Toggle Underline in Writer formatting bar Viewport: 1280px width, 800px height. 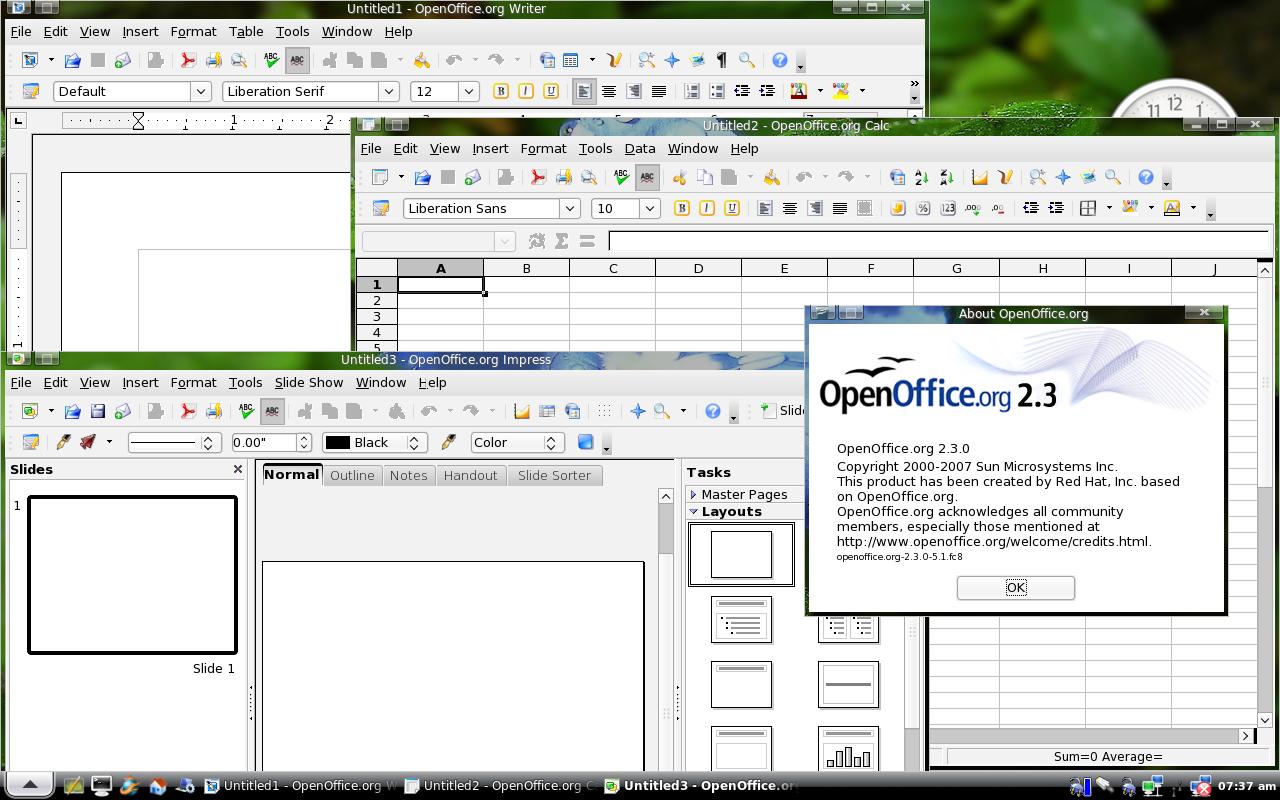coord(551,91)
